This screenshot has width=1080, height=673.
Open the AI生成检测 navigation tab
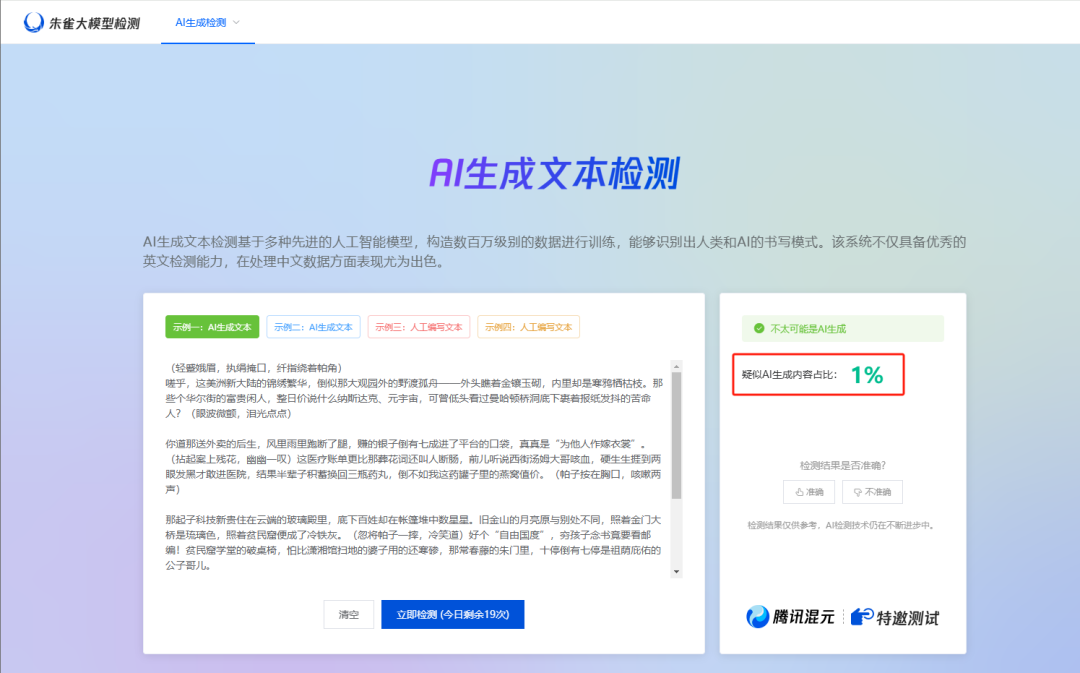click(x=199, y=21)
